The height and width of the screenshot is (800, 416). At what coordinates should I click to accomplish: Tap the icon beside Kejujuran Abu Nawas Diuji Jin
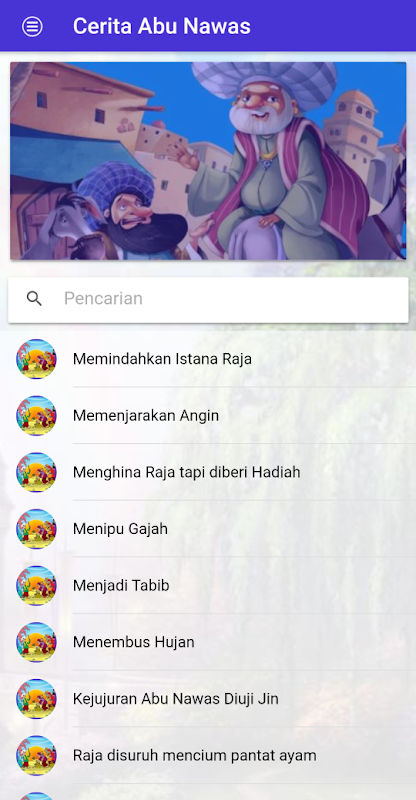(36, 698)
